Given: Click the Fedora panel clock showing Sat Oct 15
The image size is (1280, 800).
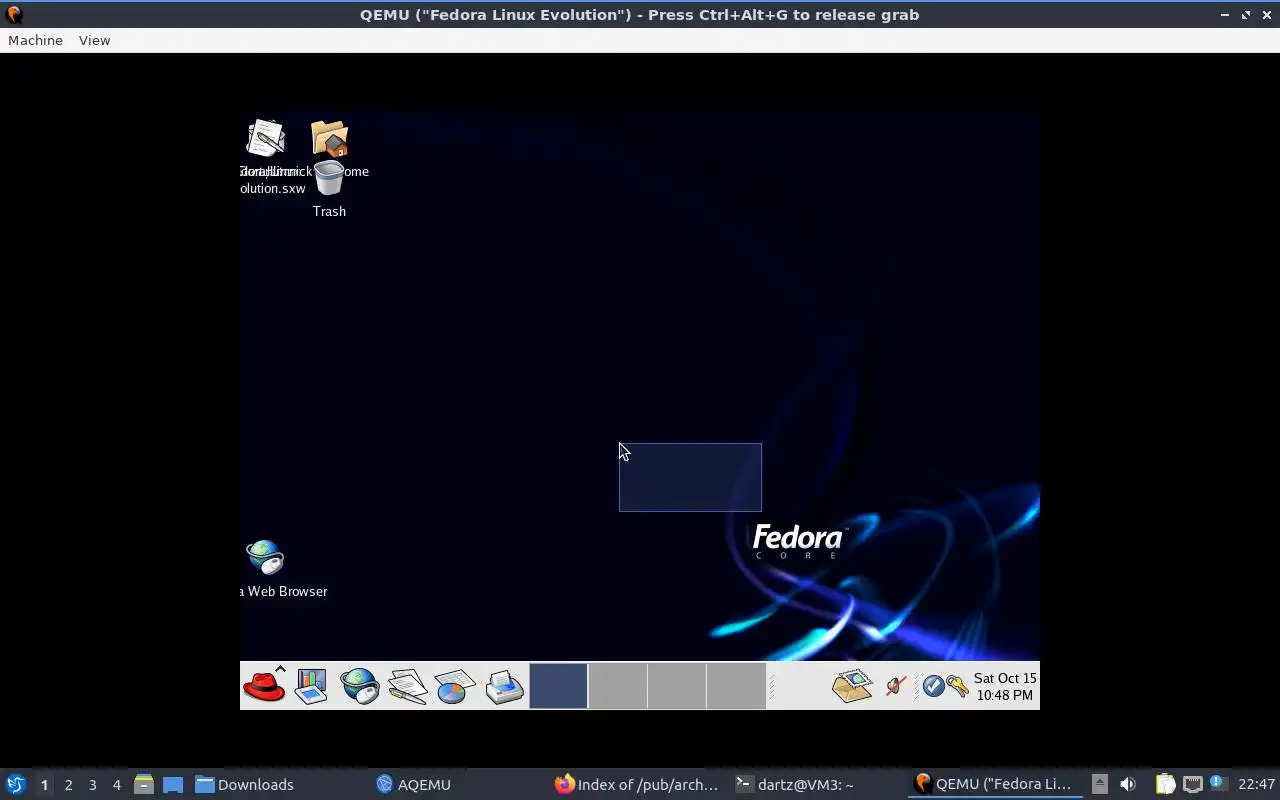Looking at the screenshot, I should click(x=1005, y=686).
